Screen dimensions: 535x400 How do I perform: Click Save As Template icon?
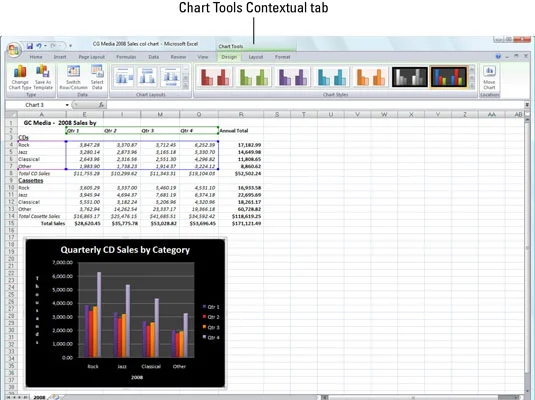point(43,71)
